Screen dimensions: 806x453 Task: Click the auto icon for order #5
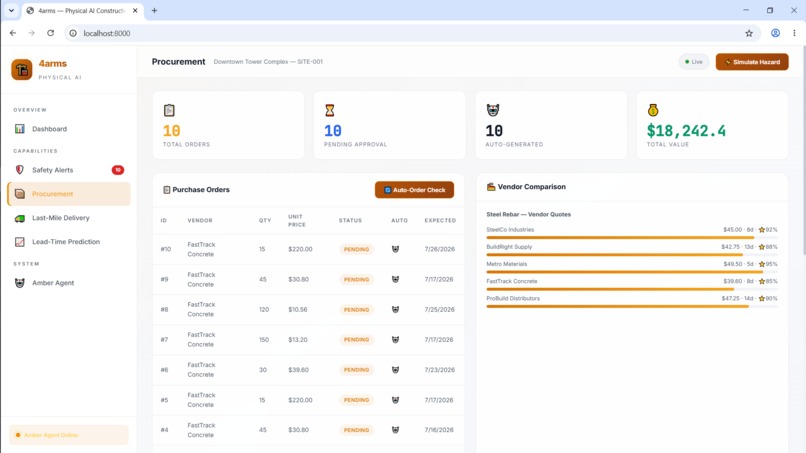coord(395,400)
